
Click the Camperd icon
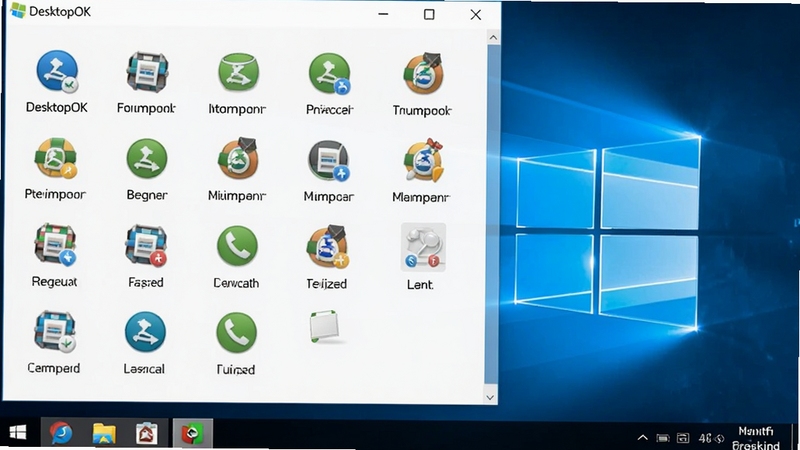(55, 332)
